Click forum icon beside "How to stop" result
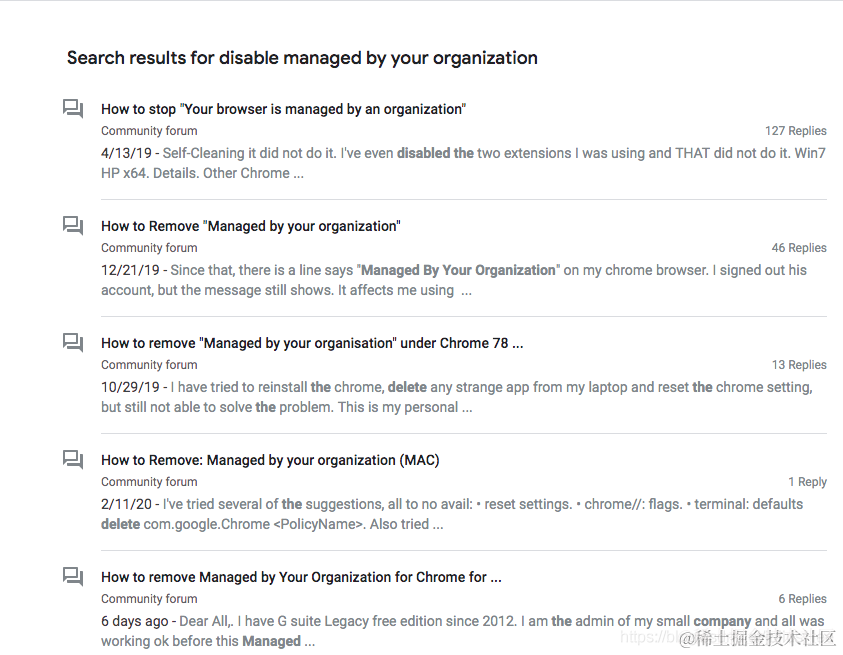The height and width of the screenshot is (655, 843). (73, 109)
